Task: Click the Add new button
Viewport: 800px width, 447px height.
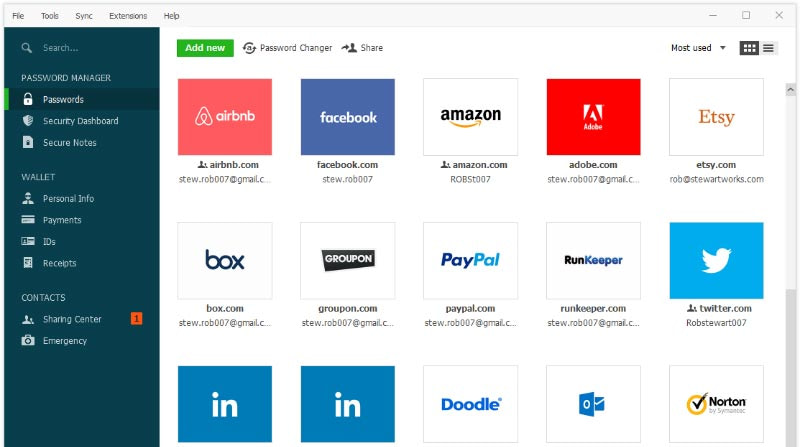Action: (x=205, y=48)
